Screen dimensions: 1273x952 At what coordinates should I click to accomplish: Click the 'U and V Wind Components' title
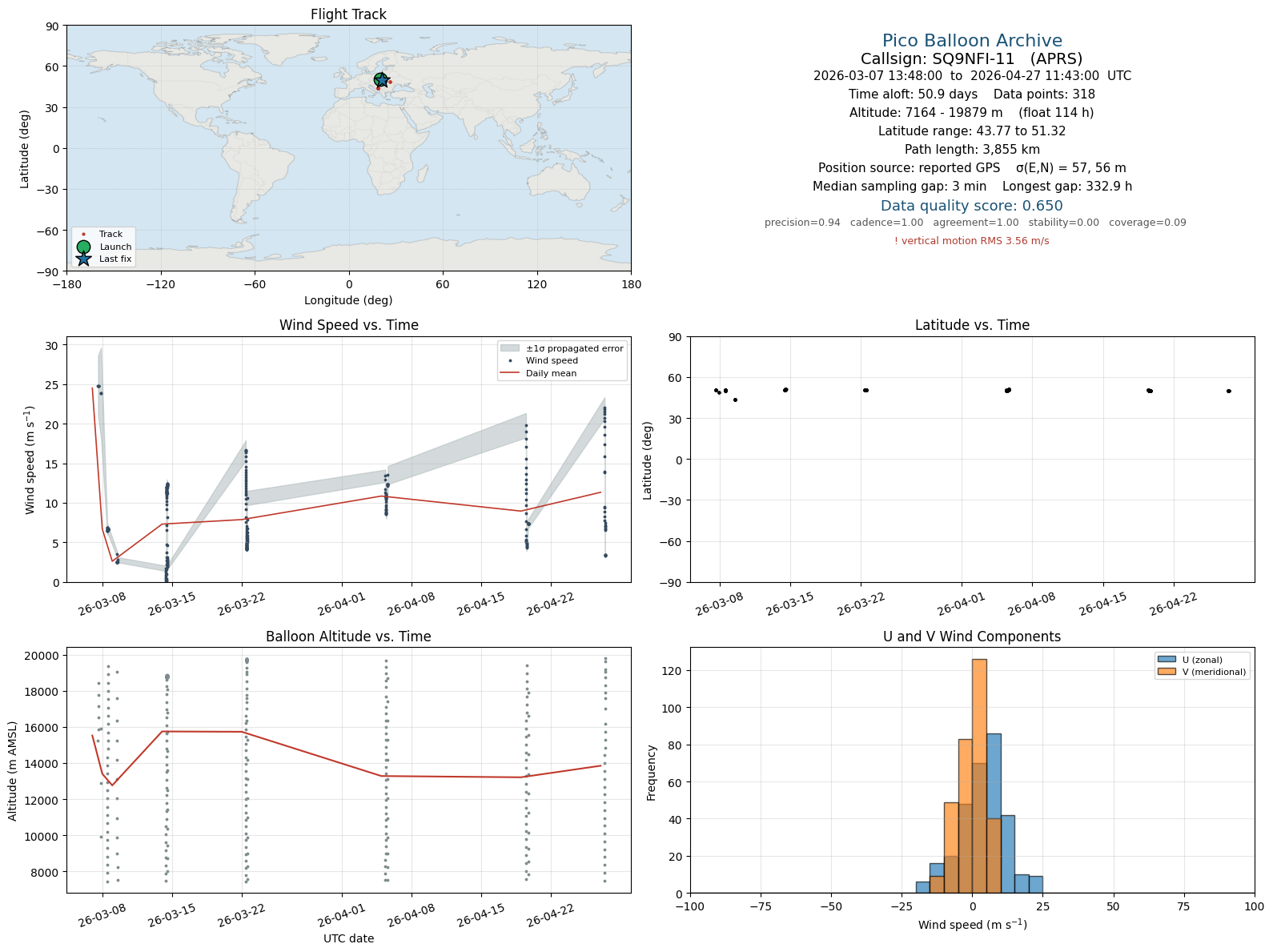972,637
